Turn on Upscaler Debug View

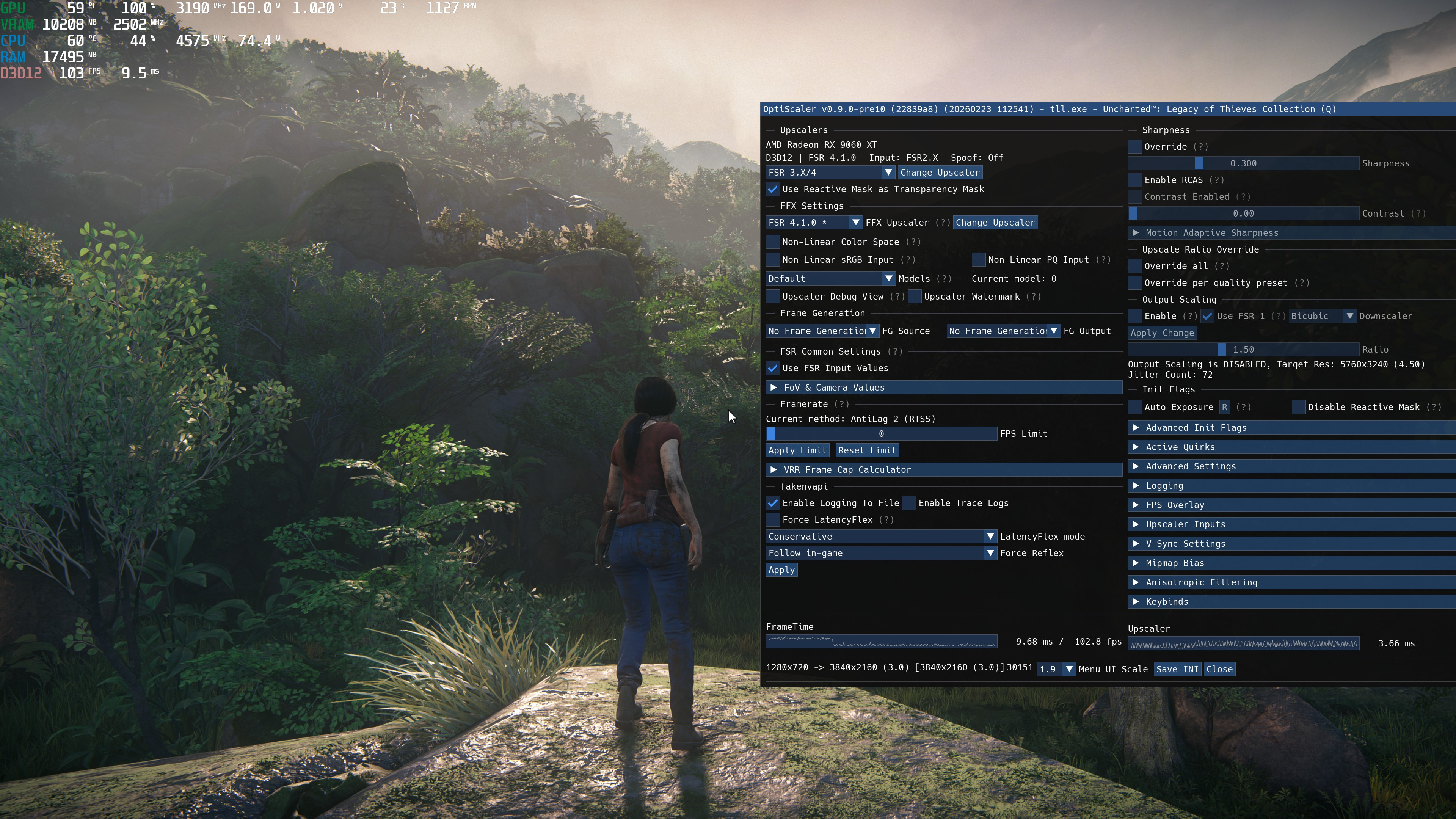pyautogui.click(x=773, y=297)
